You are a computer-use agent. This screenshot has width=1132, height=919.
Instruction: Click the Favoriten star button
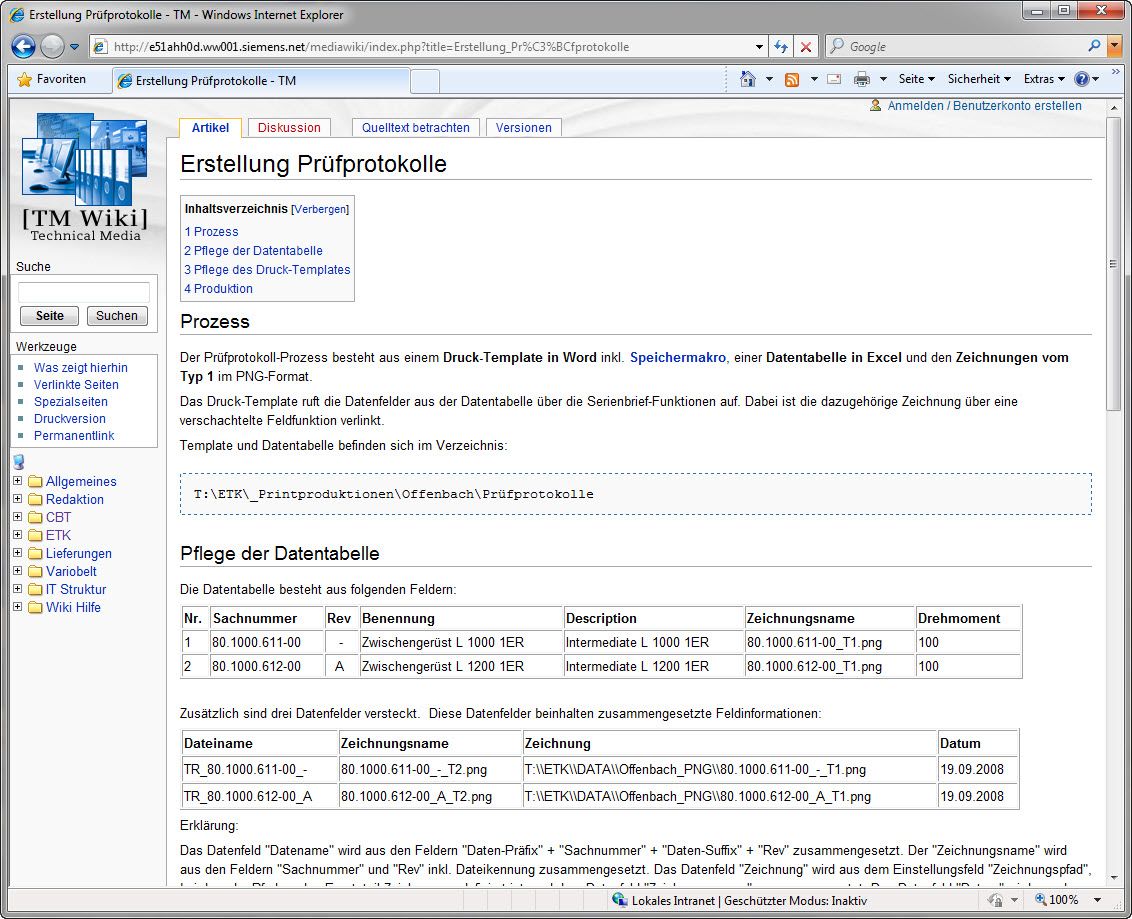(x=52, y=79)
